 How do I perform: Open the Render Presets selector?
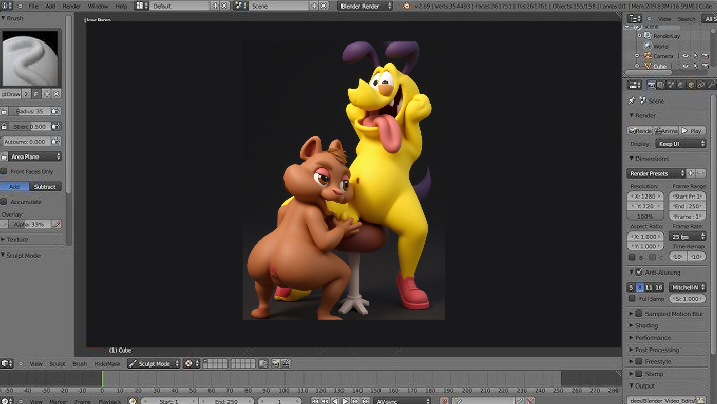(x=655, y=173)
